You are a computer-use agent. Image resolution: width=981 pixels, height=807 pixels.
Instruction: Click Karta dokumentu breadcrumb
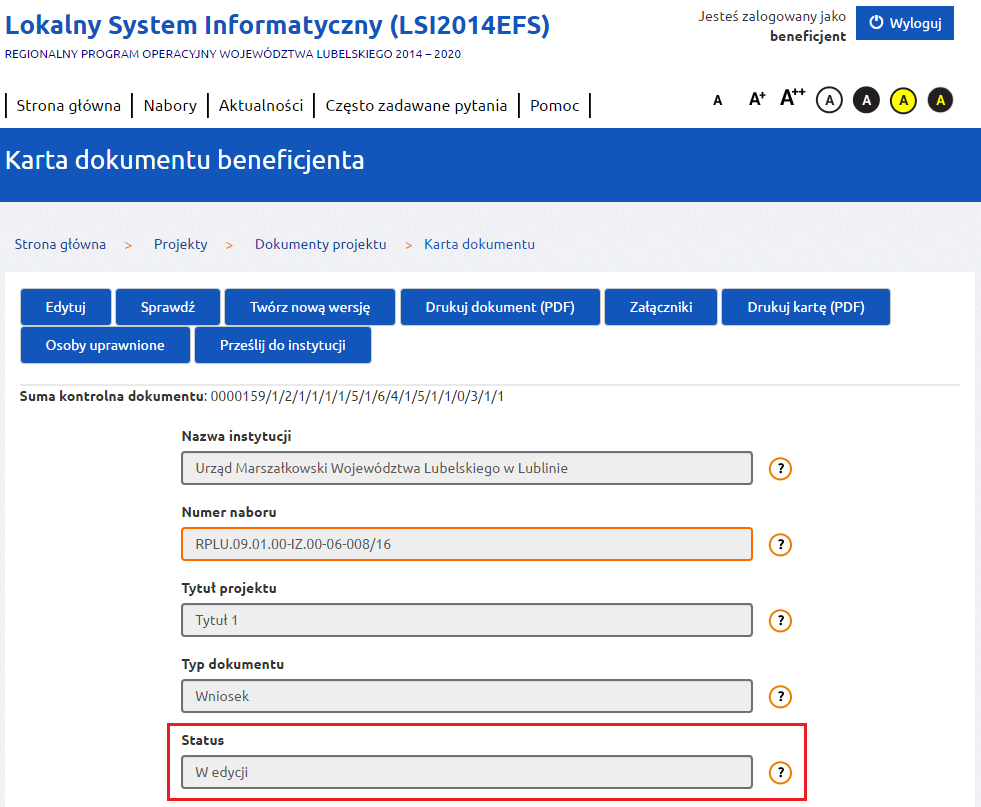point(479,244)
